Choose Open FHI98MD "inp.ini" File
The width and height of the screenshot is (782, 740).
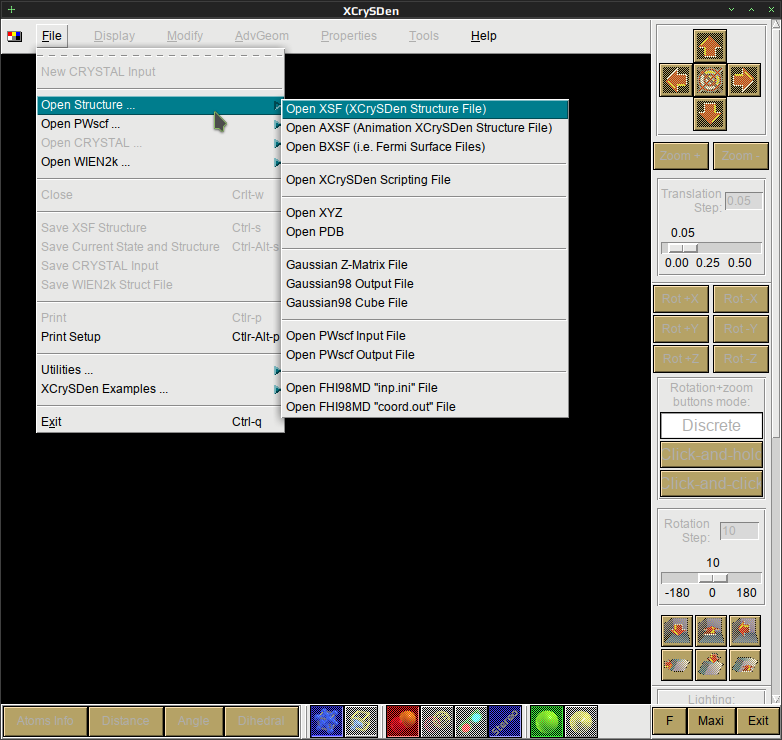(x=425, y=387)
